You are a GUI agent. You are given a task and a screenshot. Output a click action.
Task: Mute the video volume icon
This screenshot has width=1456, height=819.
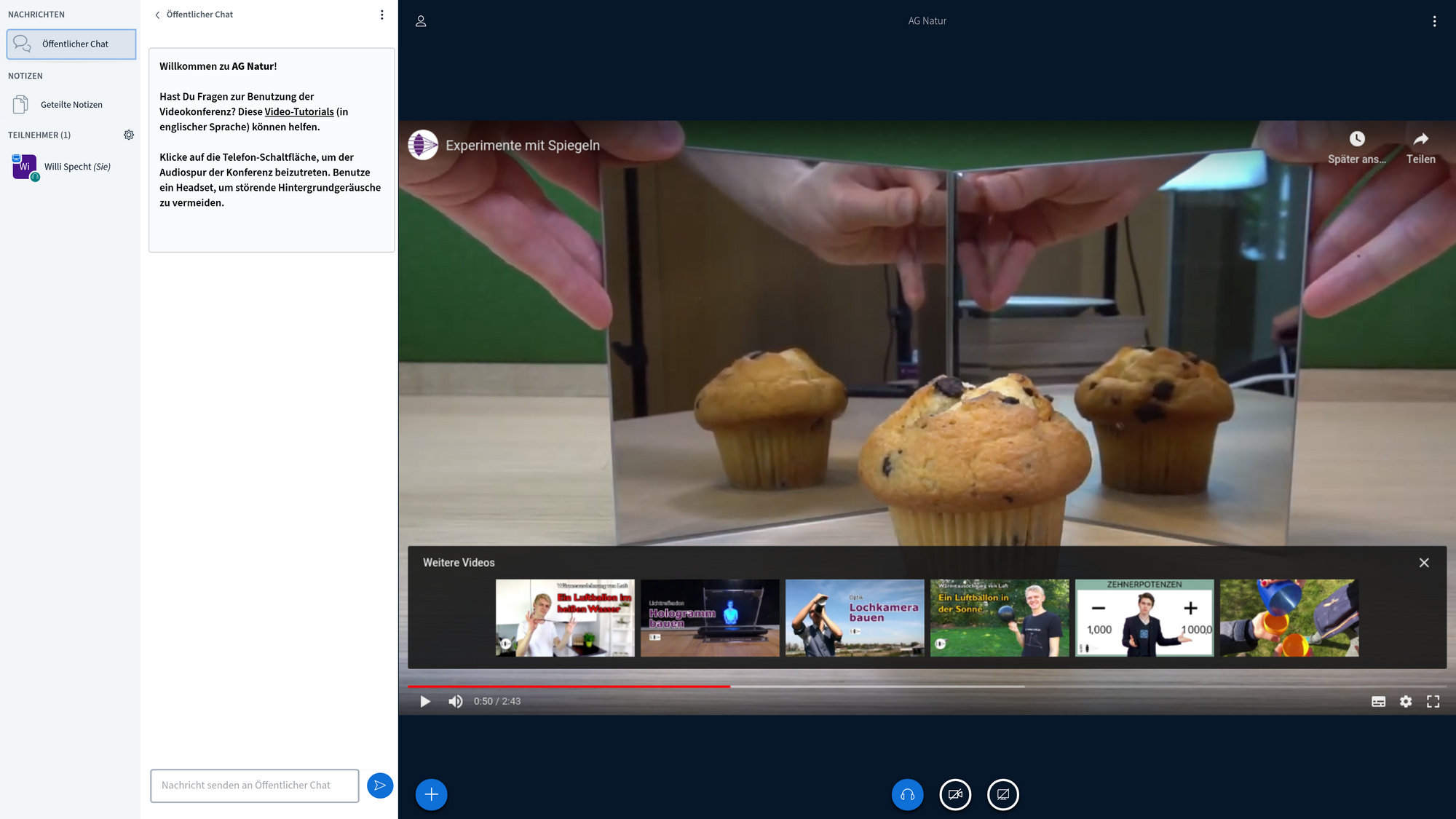[456, 701]
